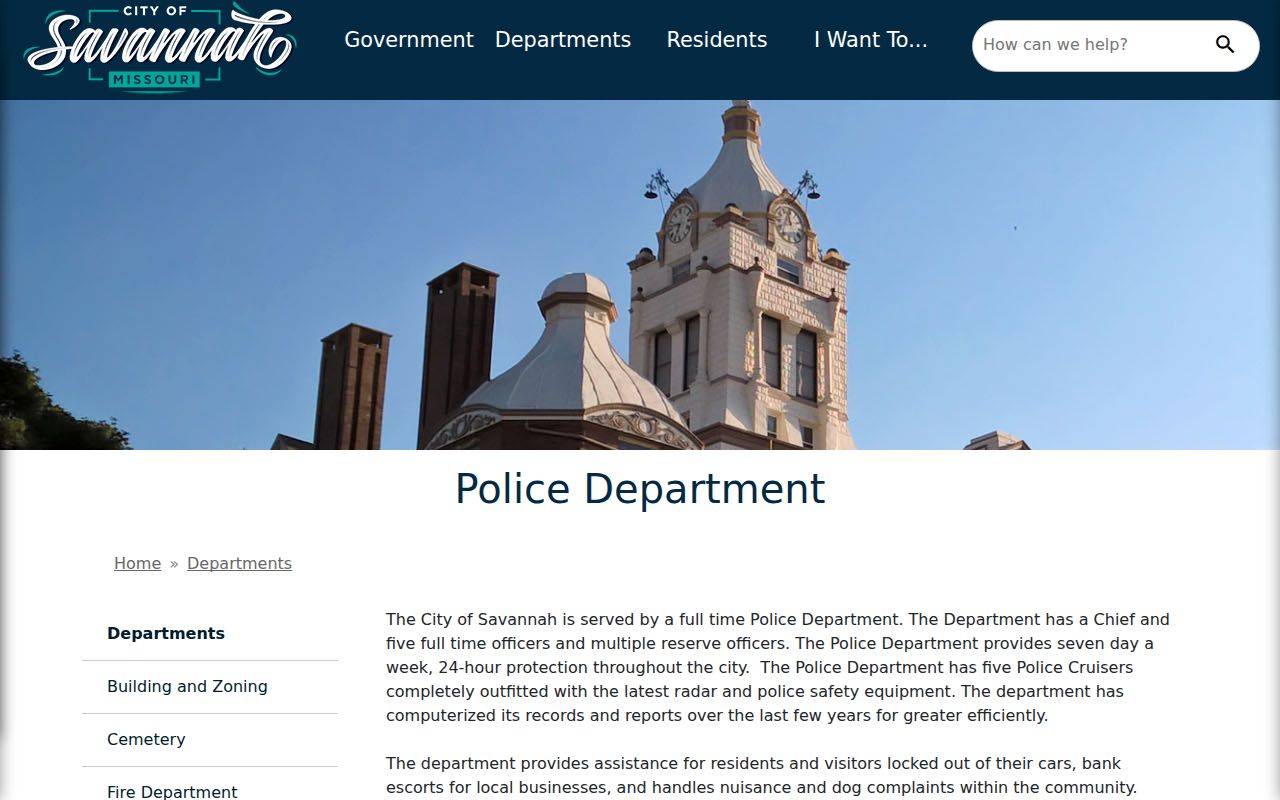This screenshot has width=1280, height=800.
Task: Follow the Departments breadcrumb link
Action: pyautogui.click(x=239, y=563)
